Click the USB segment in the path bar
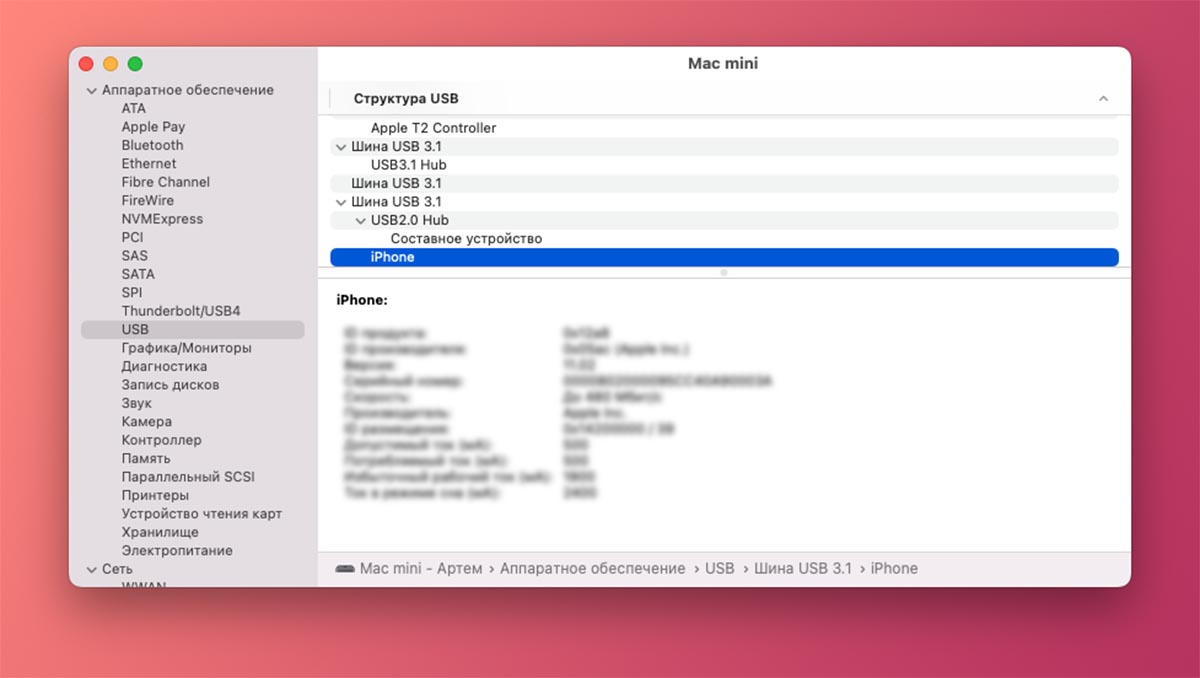 click(719, 569)
